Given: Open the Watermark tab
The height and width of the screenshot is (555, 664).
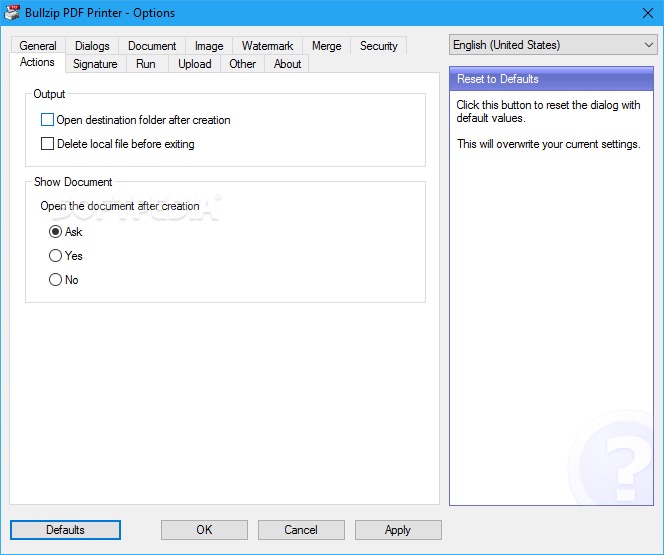Looking at the screenshot, I should point(267,46).
